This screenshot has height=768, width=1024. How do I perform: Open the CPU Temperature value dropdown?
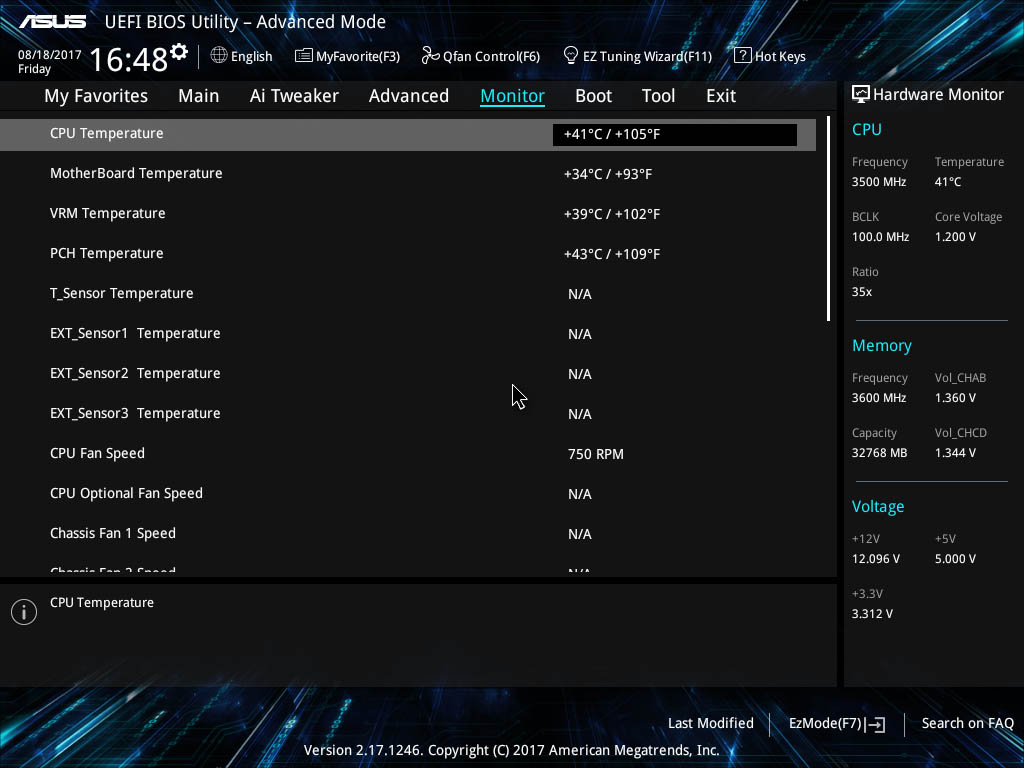click(675, 135)
